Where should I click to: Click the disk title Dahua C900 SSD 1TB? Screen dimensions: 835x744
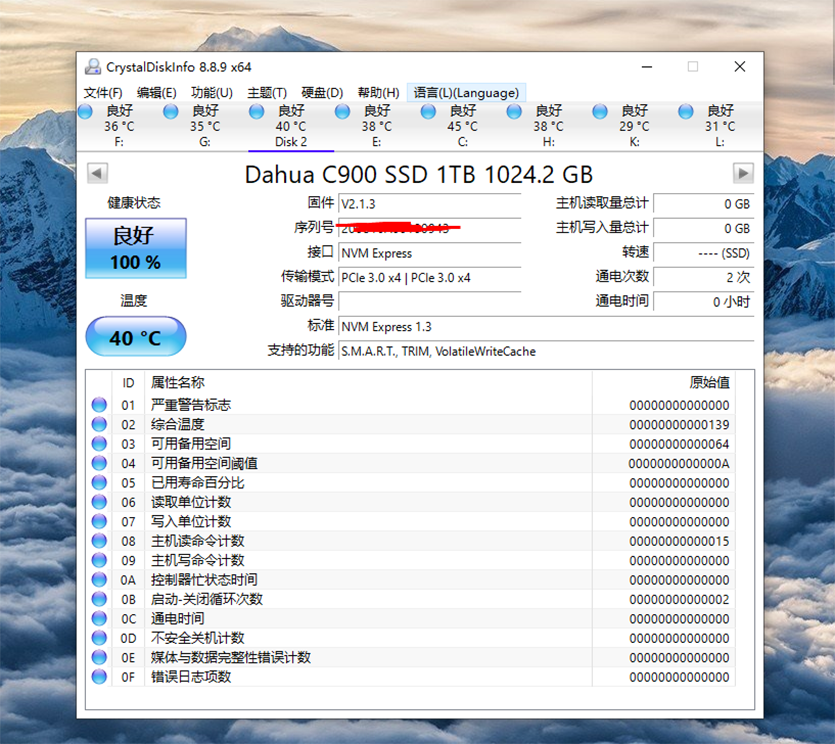point(419,175)
